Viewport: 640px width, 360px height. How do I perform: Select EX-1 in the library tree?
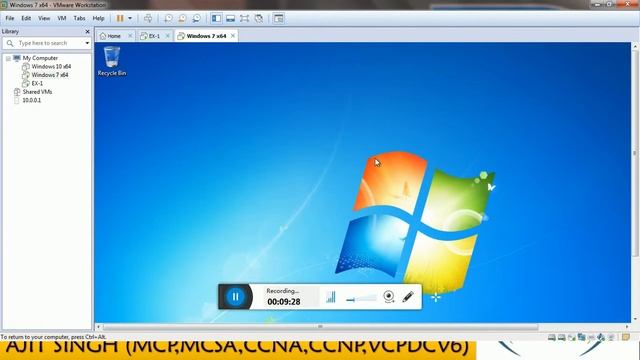[37, 83]
